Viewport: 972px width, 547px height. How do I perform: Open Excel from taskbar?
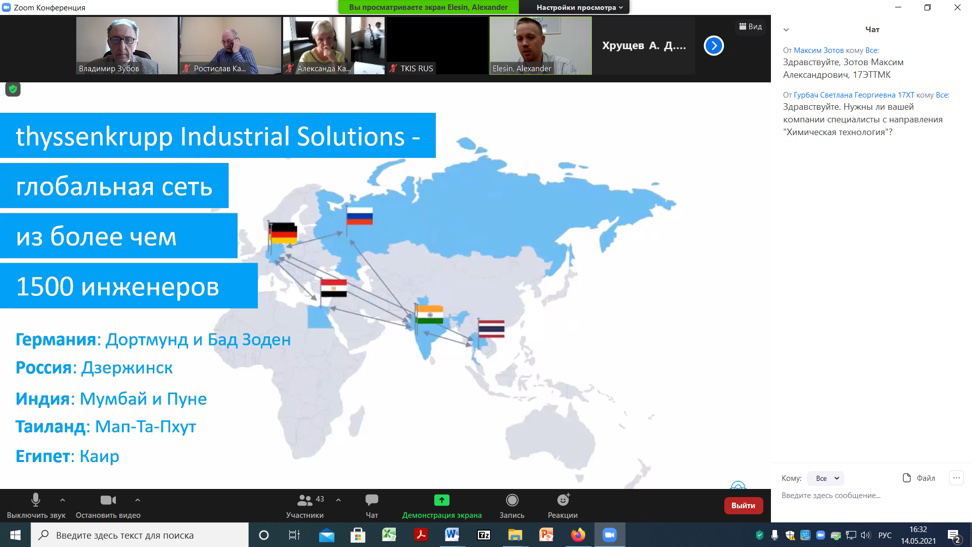[389, 535]
